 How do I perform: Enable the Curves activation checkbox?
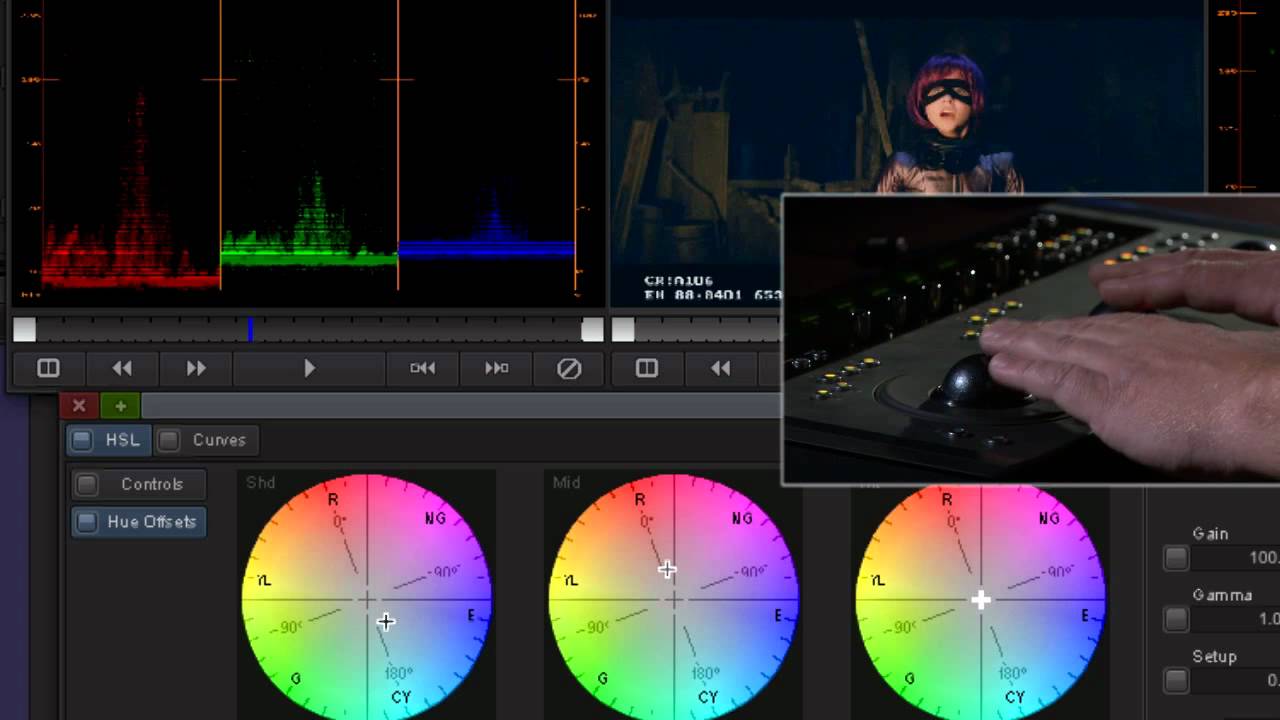170,439
